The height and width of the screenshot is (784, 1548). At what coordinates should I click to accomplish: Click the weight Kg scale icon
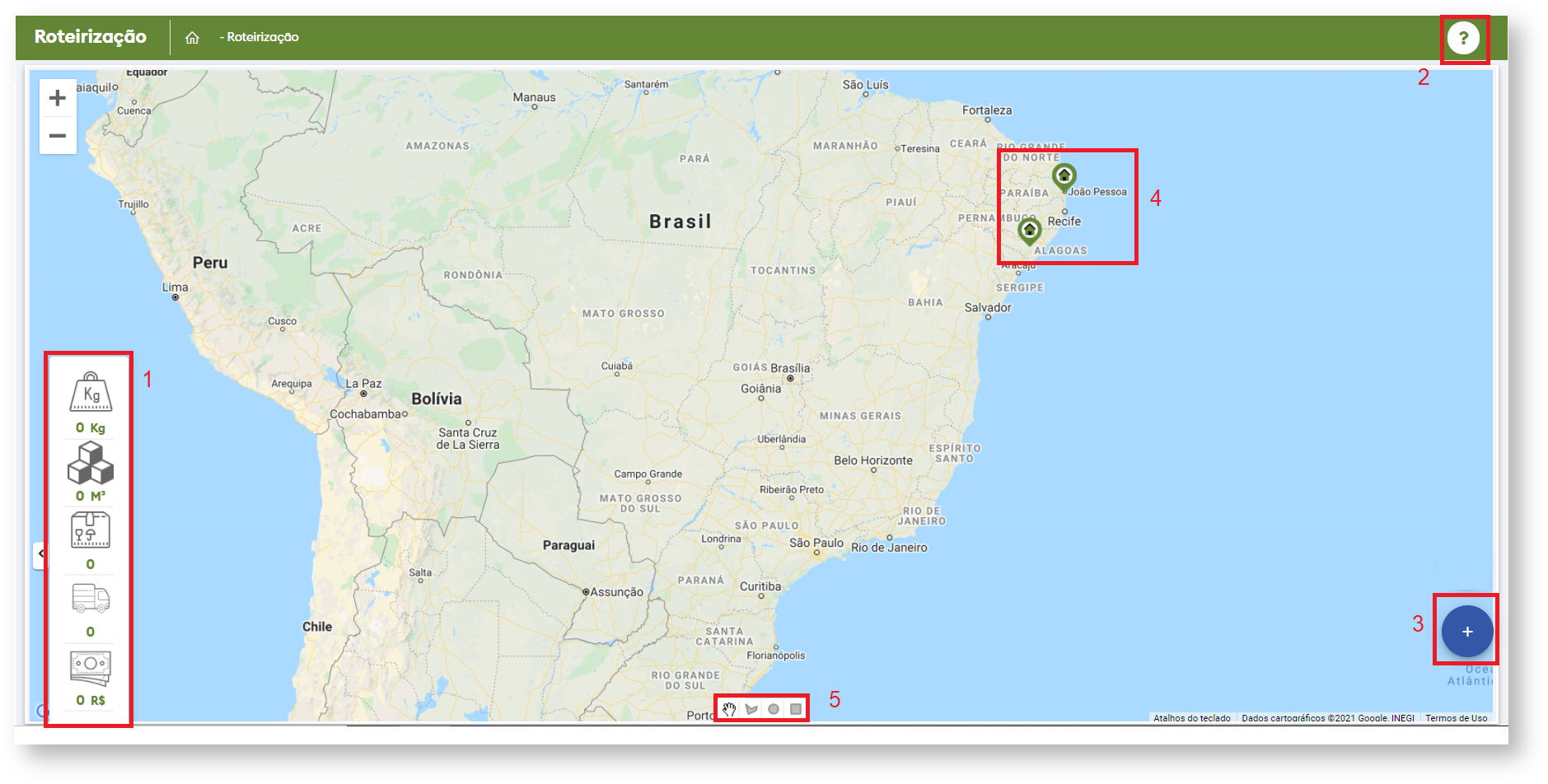pyautogui.click(x=91, y=392)
